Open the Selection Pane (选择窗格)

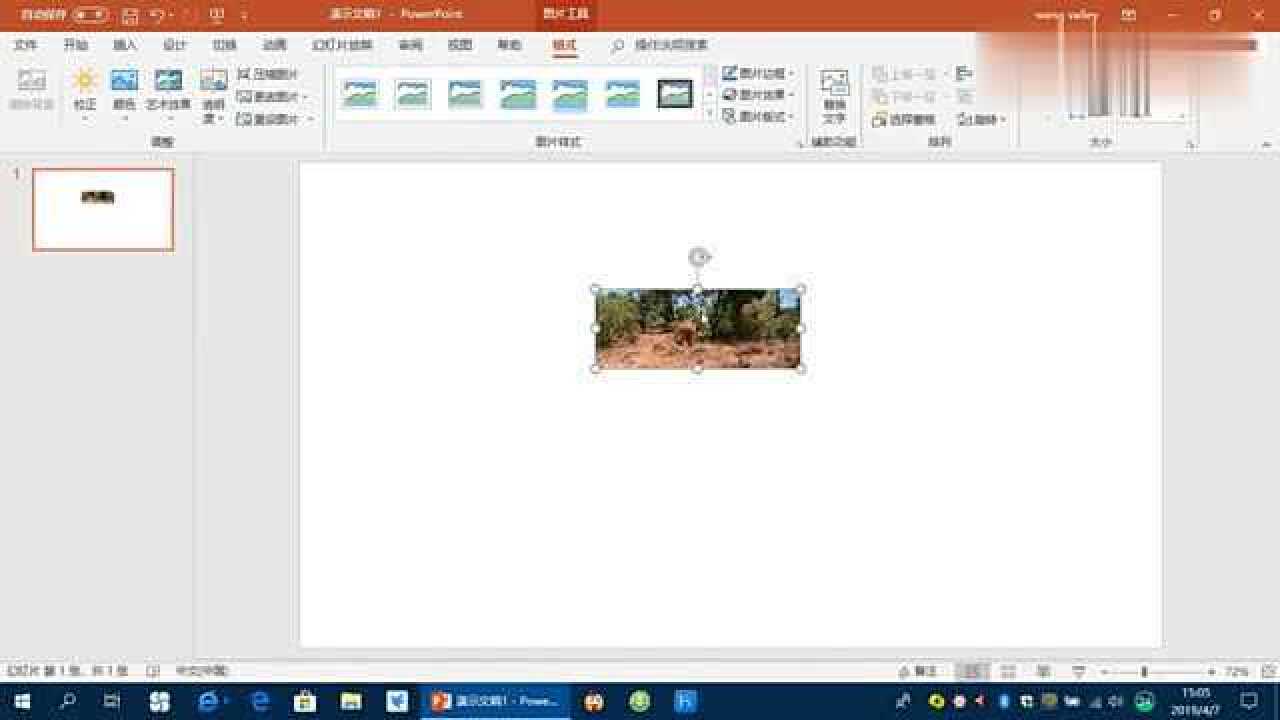click(x=904, y=119)
